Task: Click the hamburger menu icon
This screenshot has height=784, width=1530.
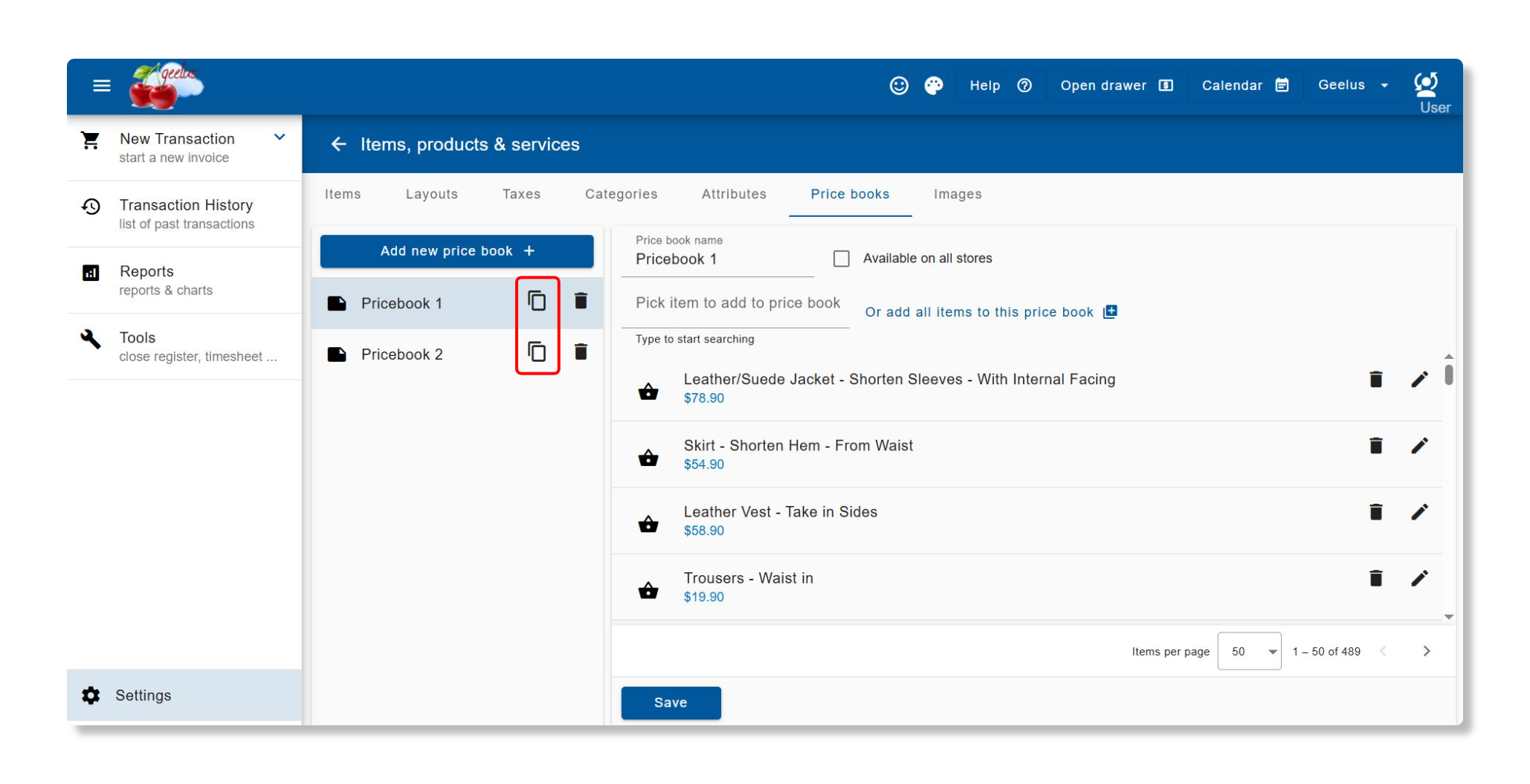Action: [102, 85]
